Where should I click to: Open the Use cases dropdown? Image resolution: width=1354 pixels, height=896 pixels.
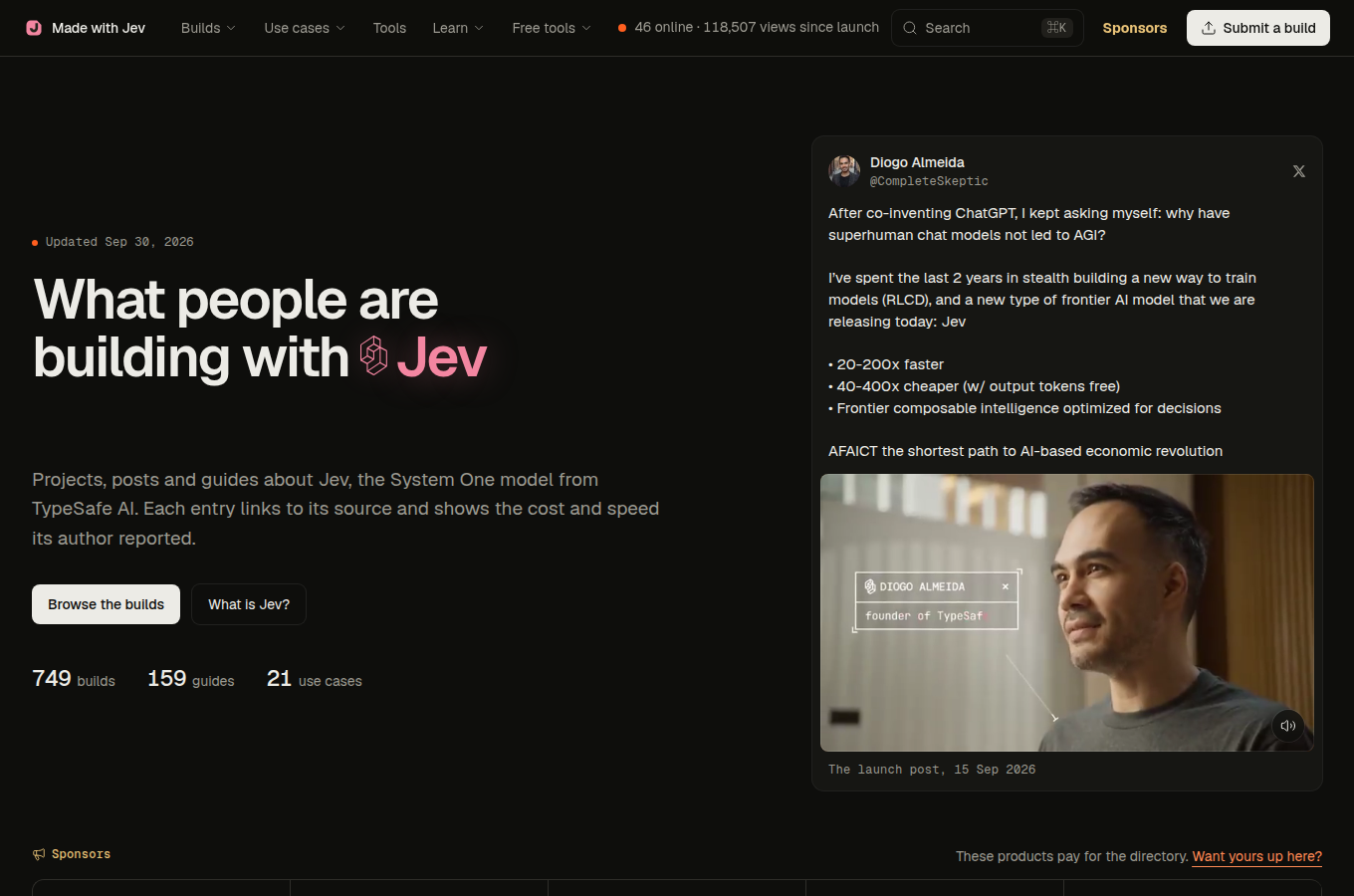point(304,28)
